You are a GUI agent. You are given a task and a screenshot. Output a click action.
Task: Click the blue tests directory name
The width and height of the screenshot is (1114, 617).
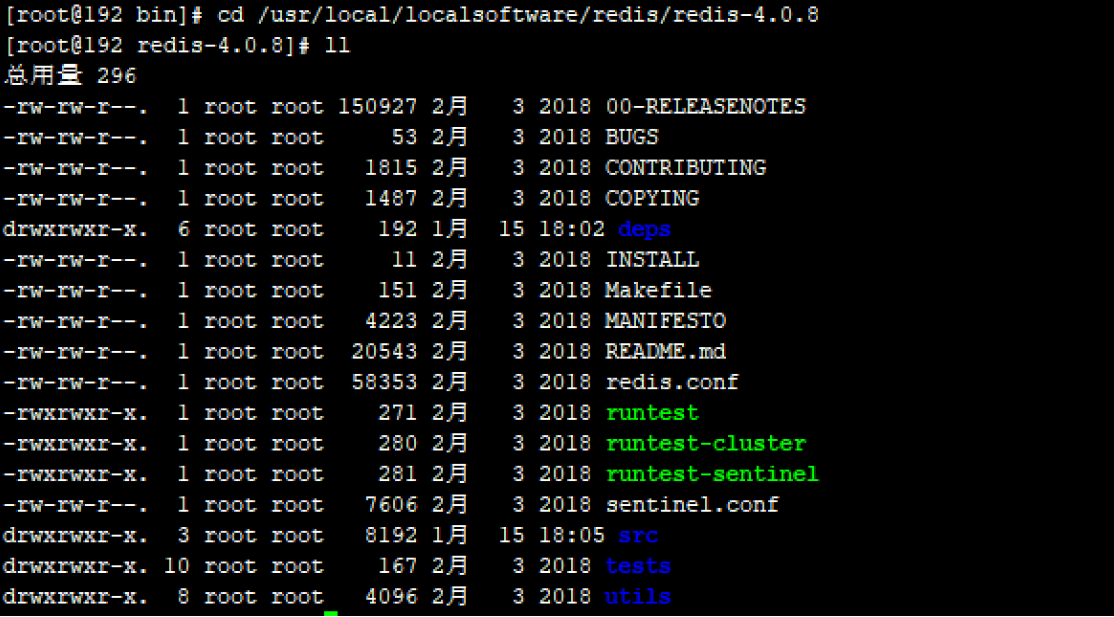[638, 567]
